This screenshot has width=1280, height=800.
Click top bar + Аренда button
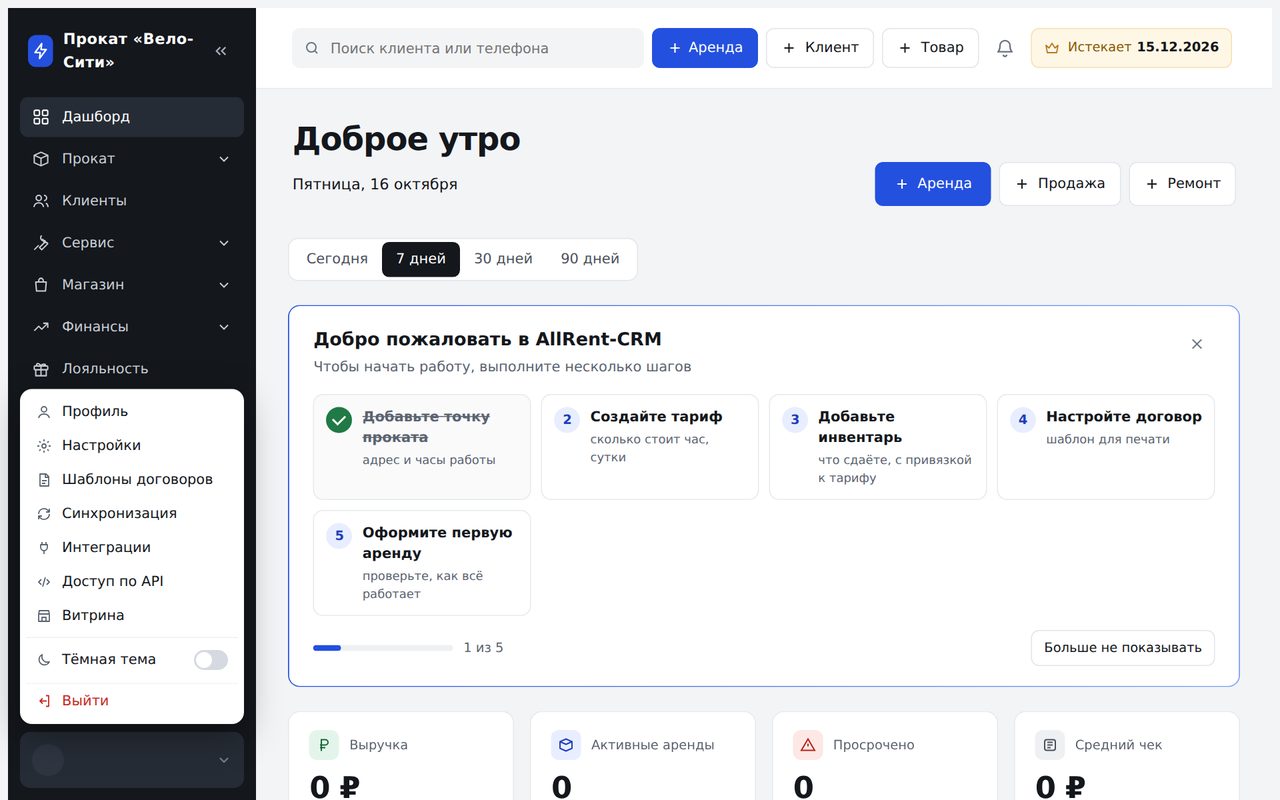[x=705, y=48]
